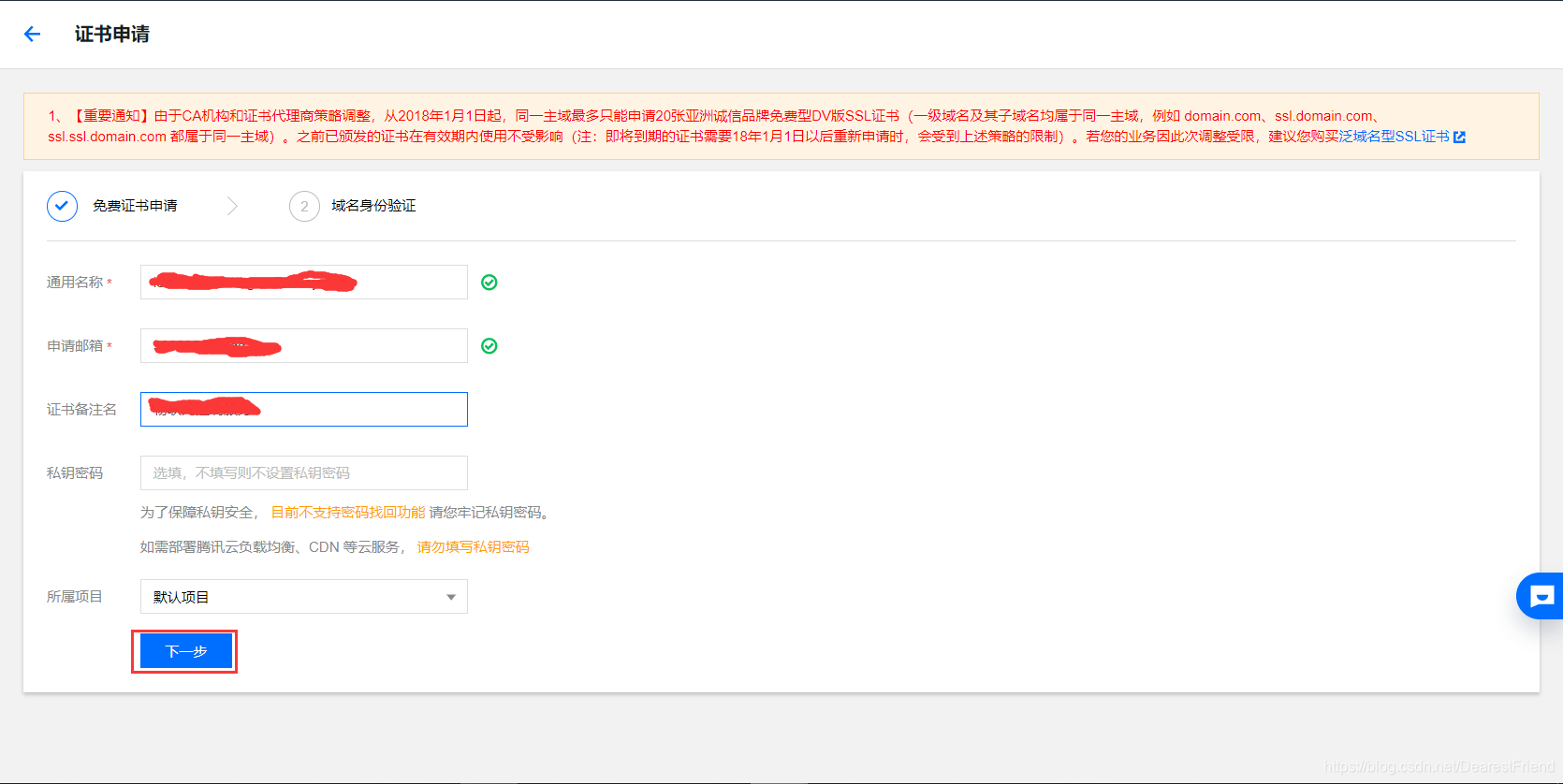Click the 所属项目 field label

point(75,597)
